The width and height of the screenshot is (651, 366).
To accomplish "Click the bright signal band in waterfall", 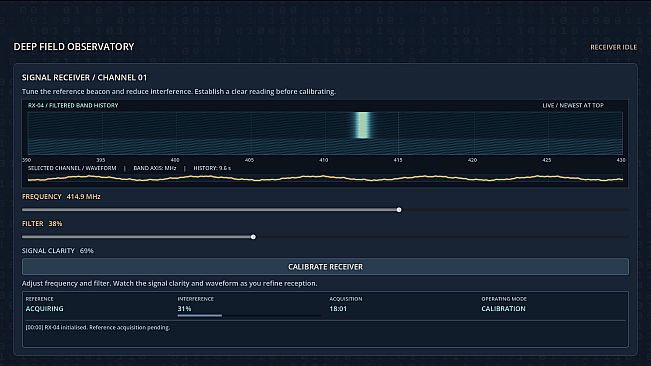I will coord(362,125).
